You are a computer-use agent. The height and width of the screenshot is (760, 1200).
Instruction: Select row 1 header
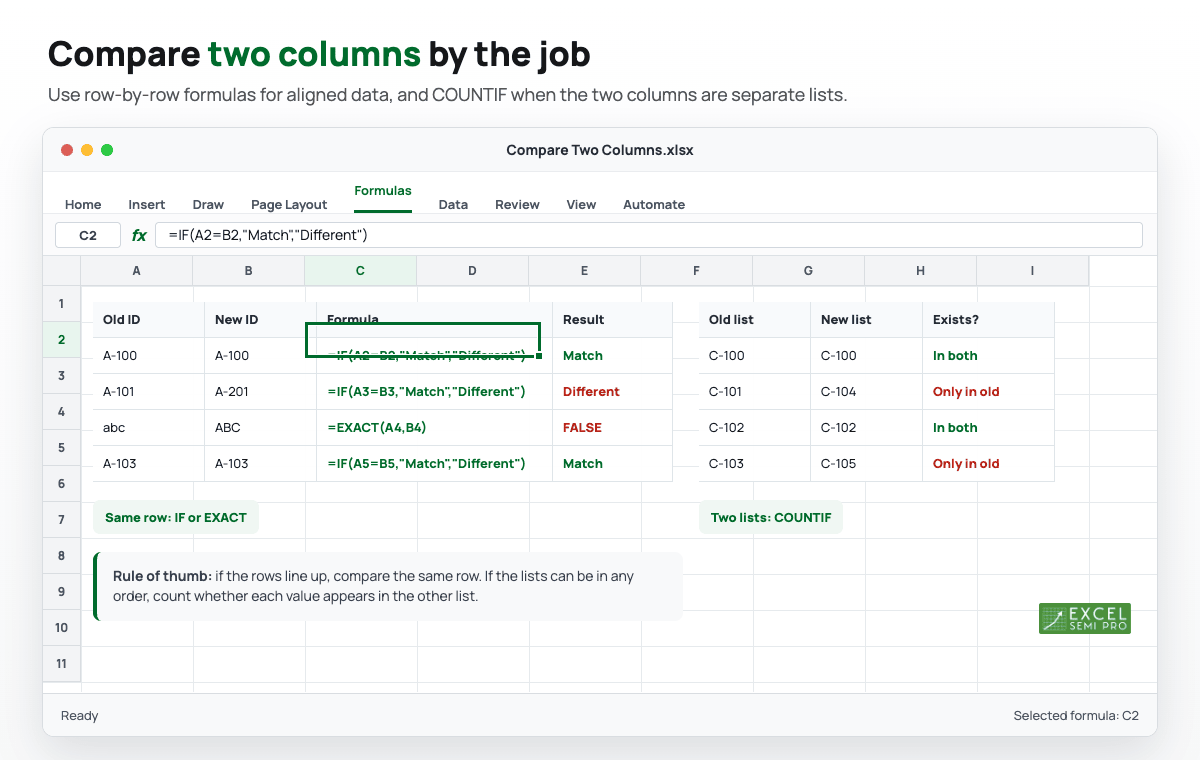[61, 304]
